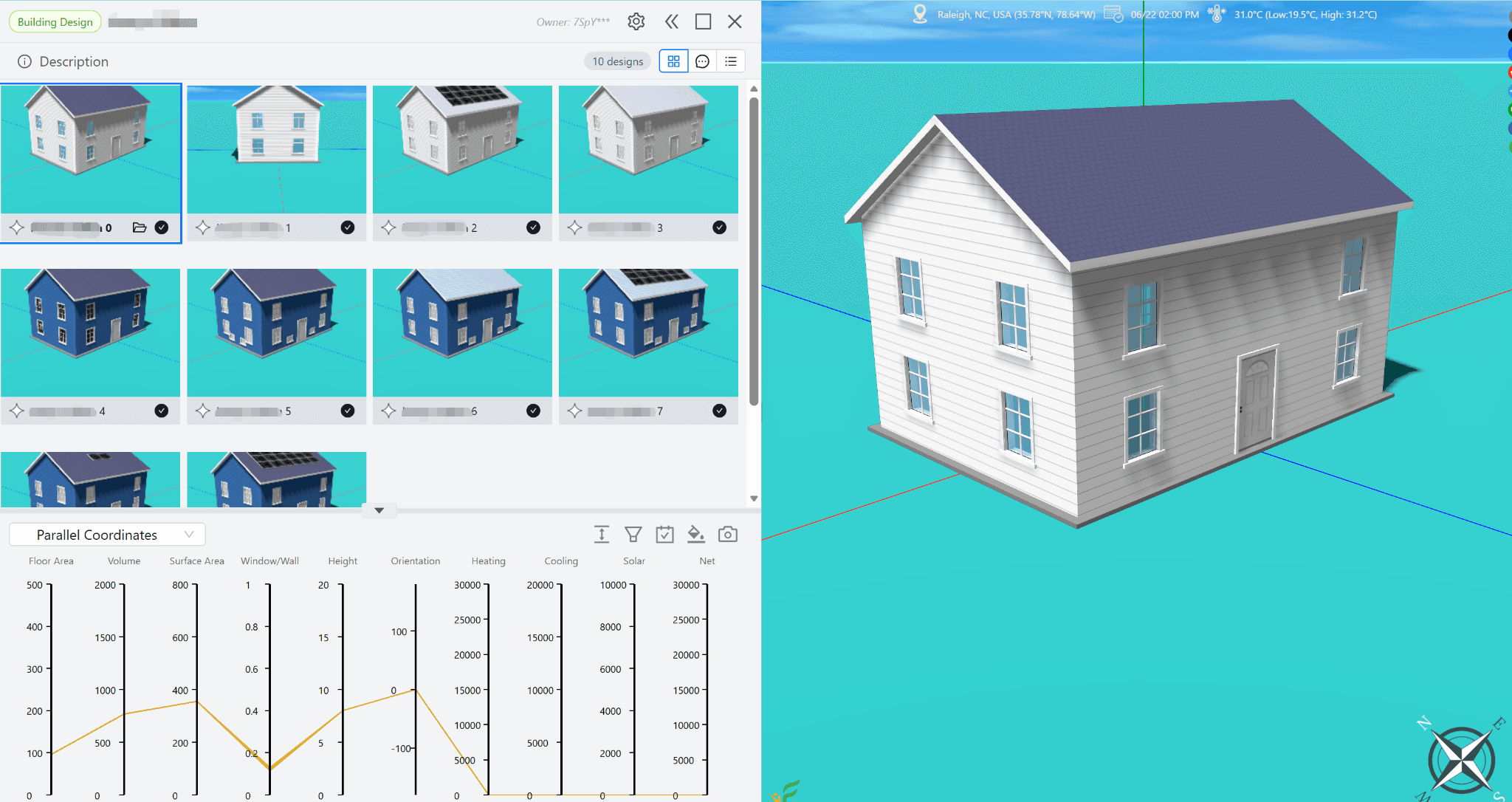Select the blue house thumbnail for design 6
Viewport: 1512px width, 802px height.
pos(462,332)
